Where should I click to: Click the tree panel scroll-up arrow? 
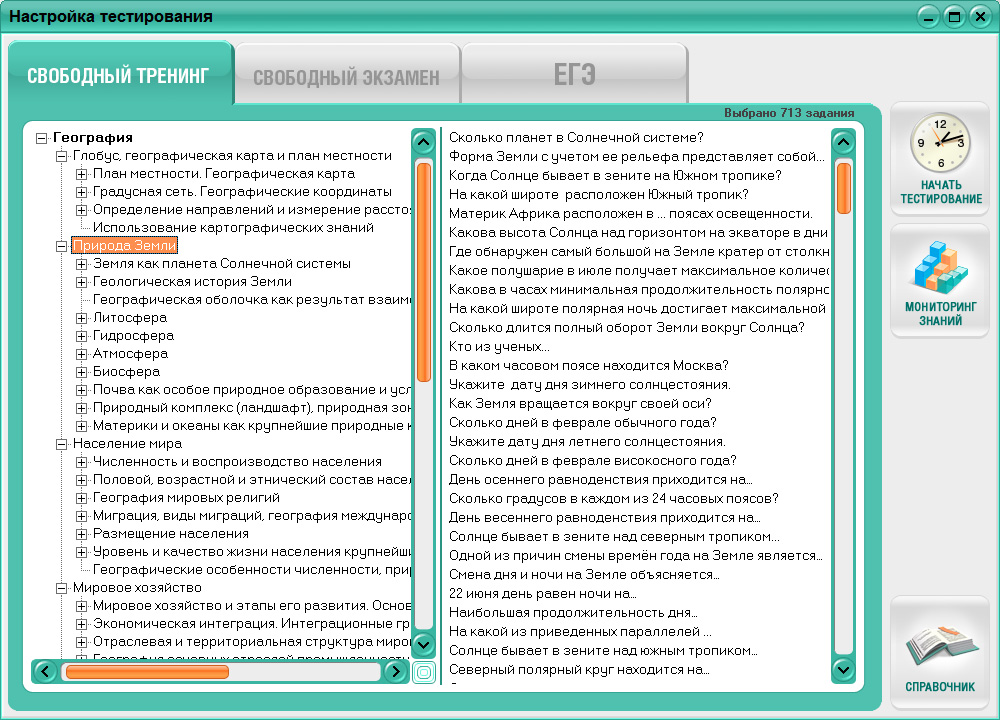[x=423, y=142]
